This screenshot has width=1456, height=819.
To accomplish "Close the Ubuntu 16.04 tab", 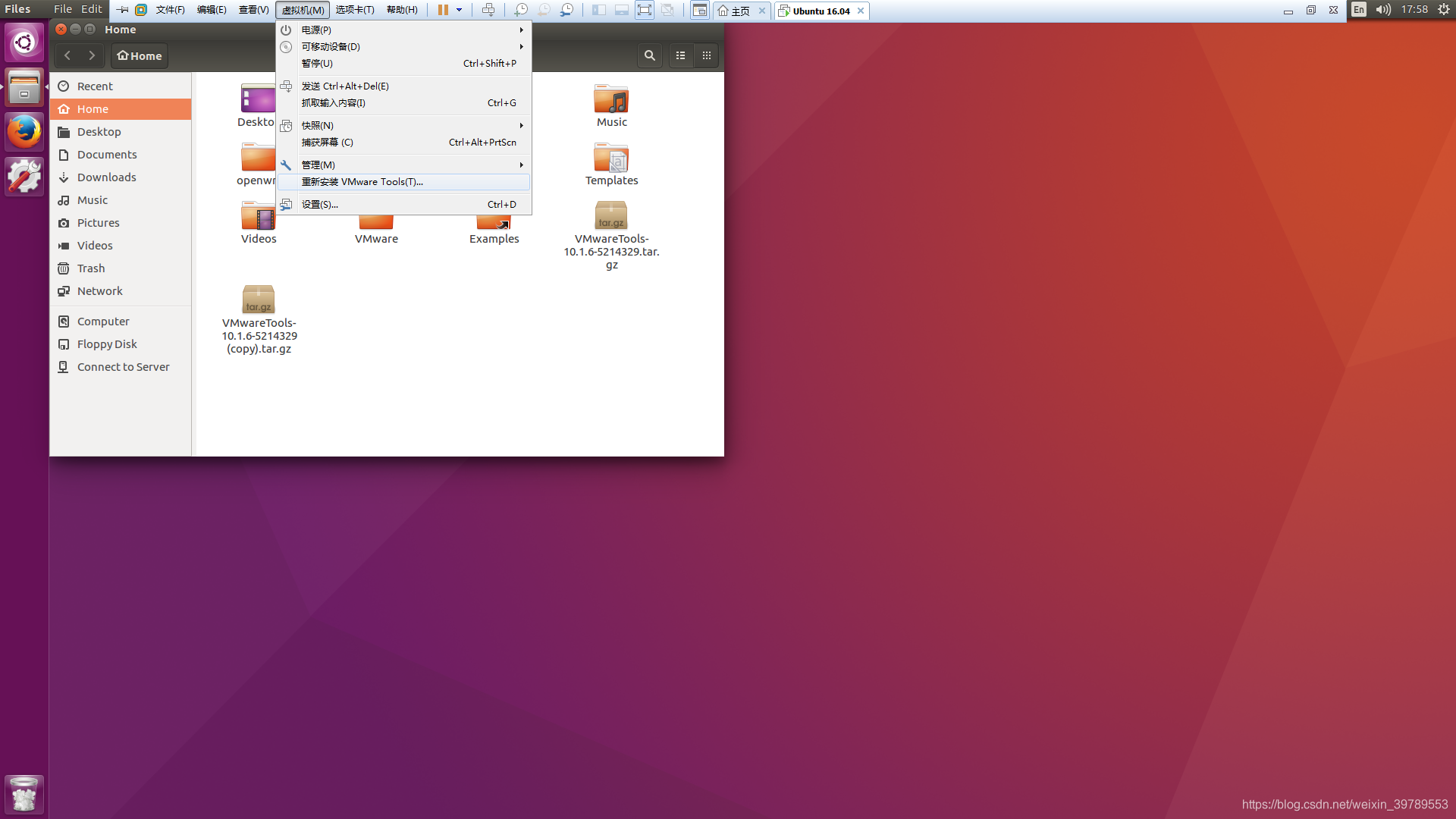I will (x=861, y=11).
